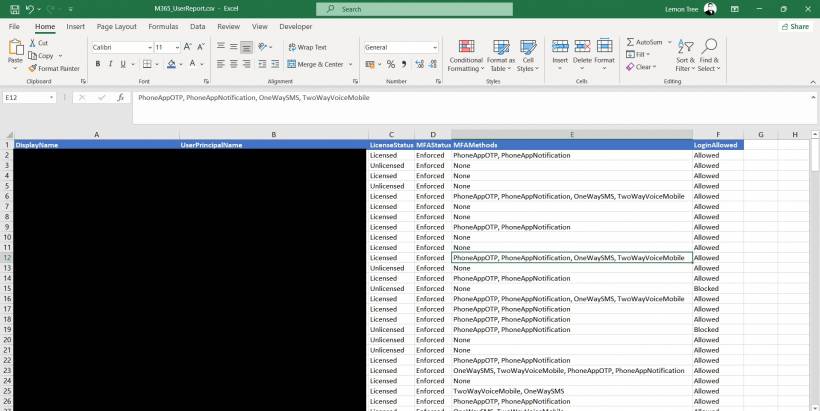Viewport: 820px width, 411px height.
Task: Click the Share button
Action: coord(795,27)
